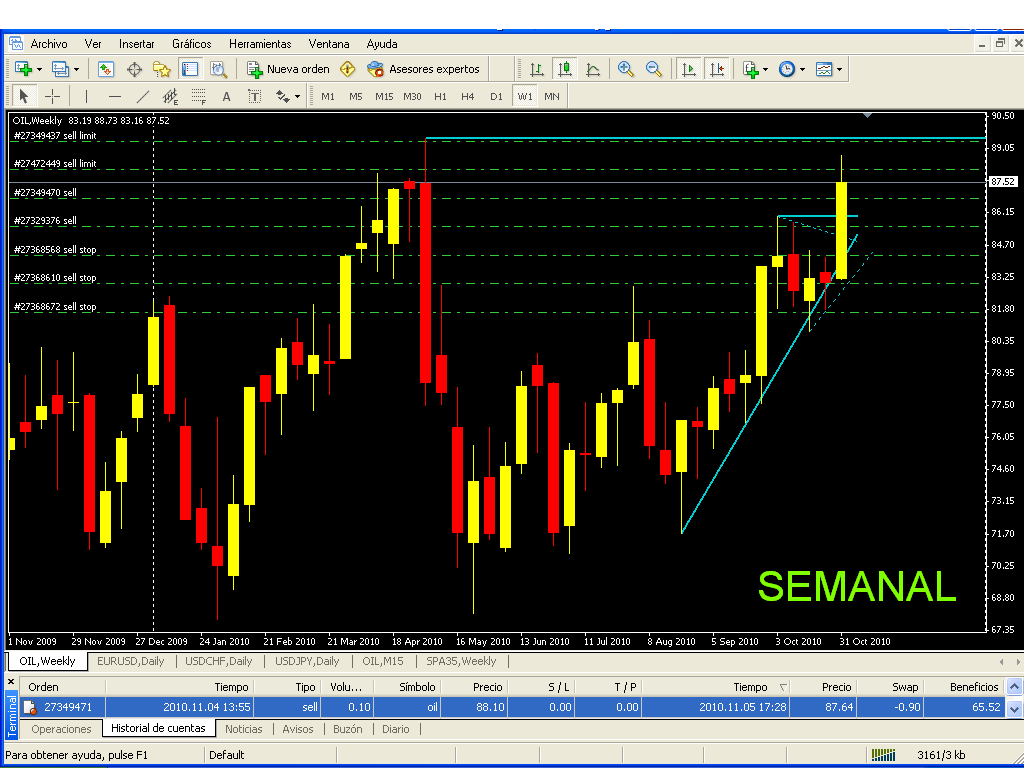
Task: Click the Profiles icon
Action: tap(61, 69)
